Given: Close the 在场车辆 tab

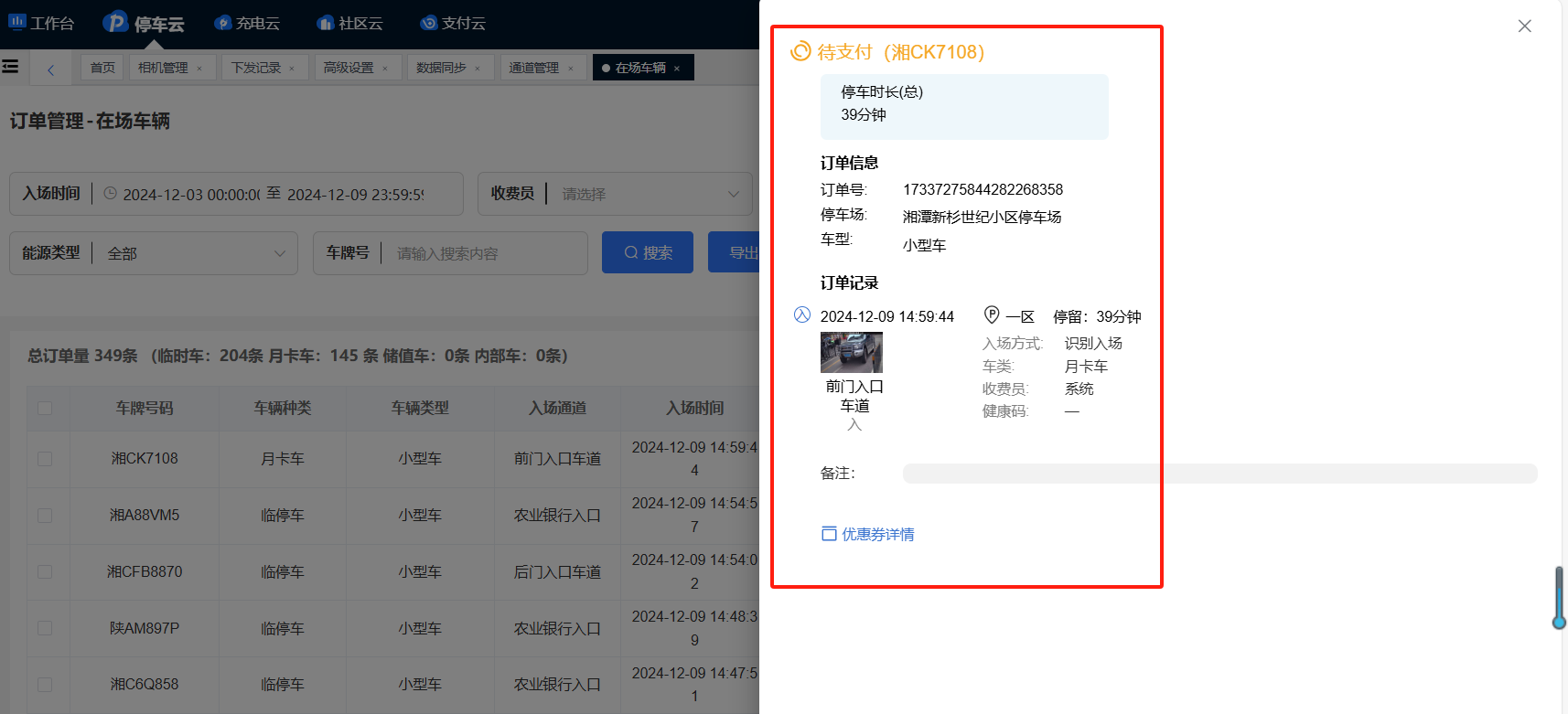Looking at the screenshot, I should pos(677,69).
